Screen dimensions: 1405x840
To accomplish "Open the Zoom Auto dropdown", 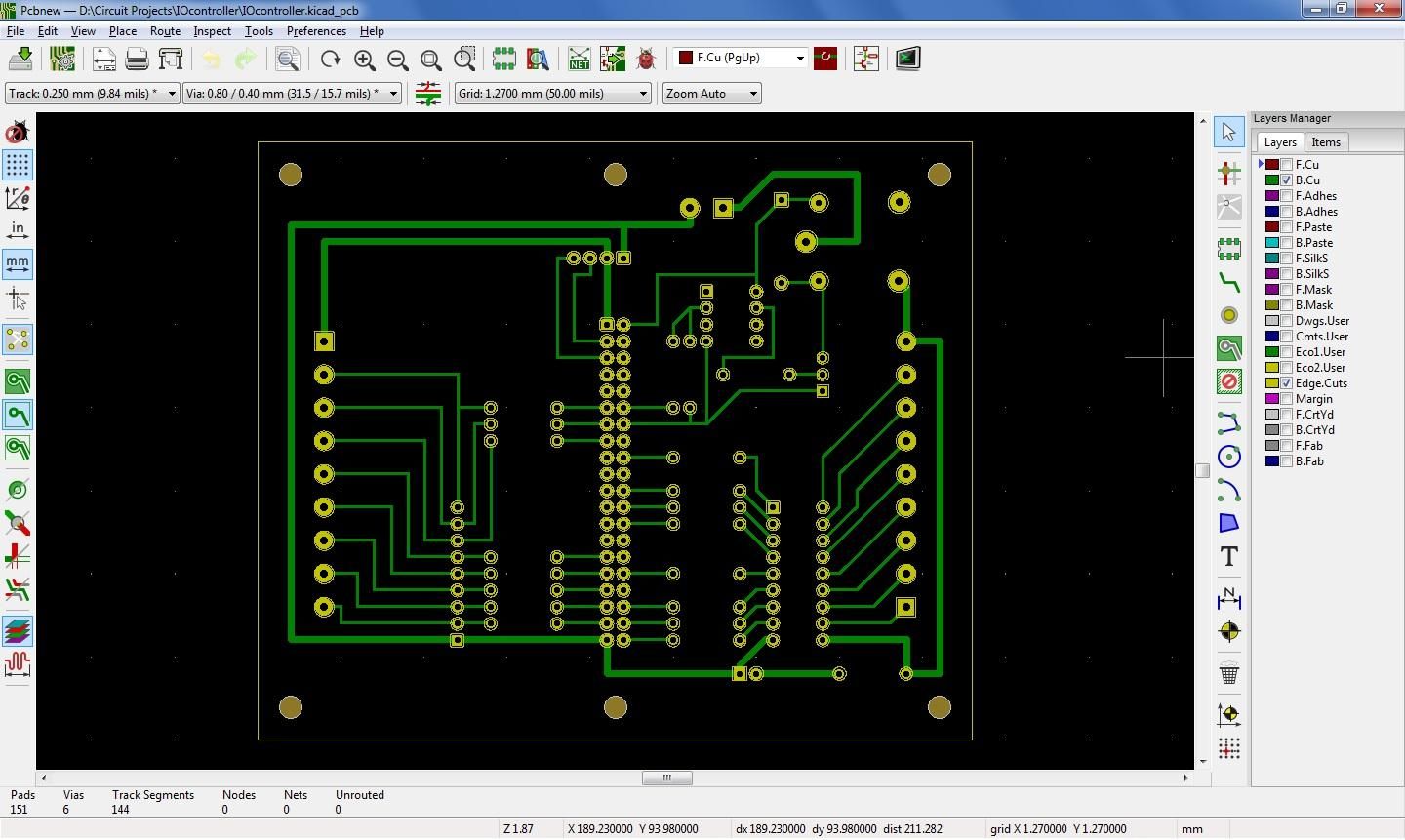I will [x=752, y=93].
